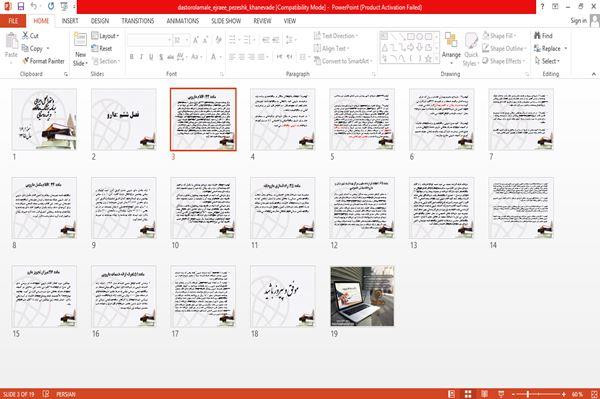Viewport: 600px width, 399px height.
Task: Open the Arrange tool in Drawing group
Action: (451, 48)
